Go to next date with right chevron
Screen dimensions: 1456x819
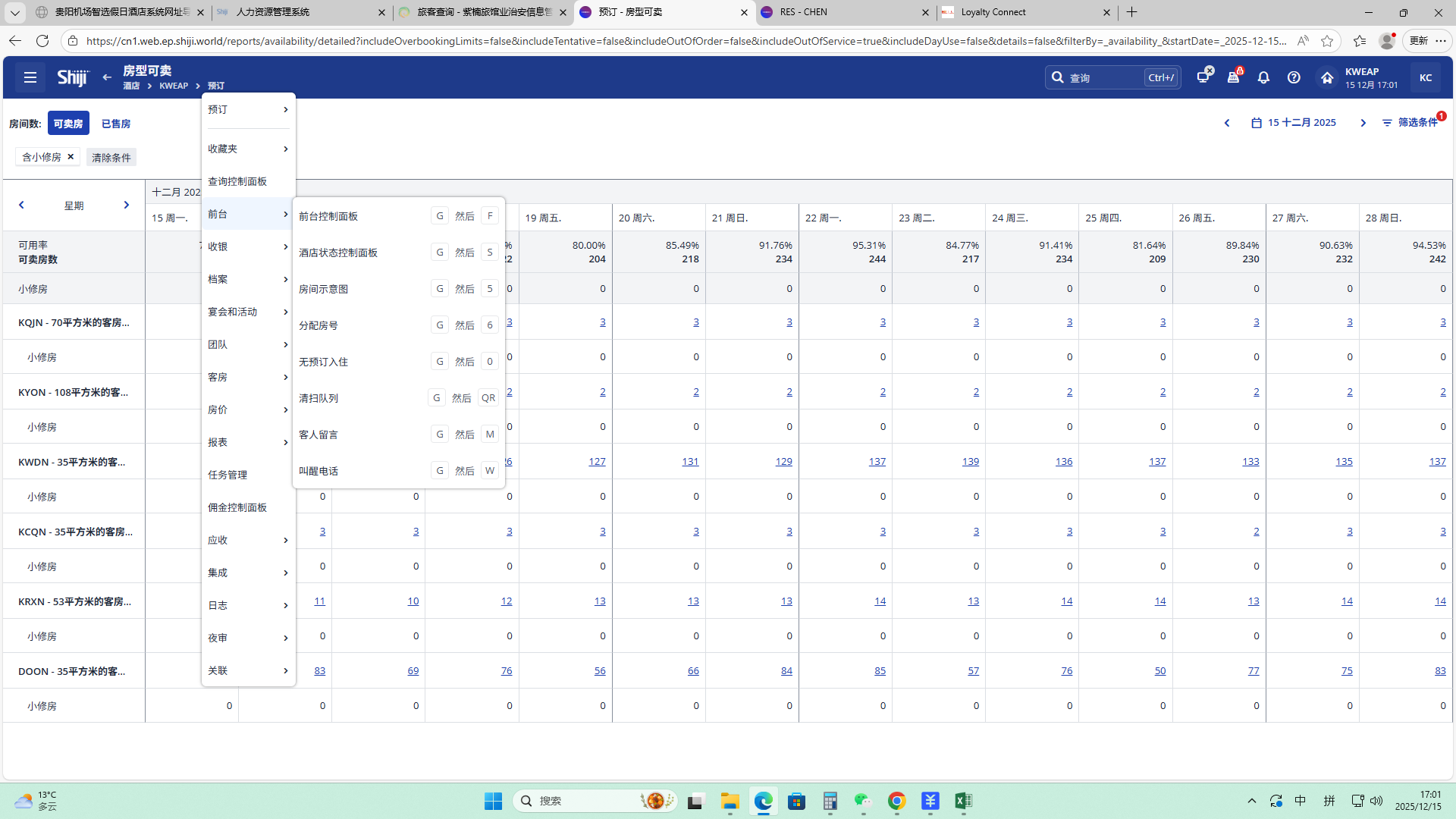tap(1363, 123)
